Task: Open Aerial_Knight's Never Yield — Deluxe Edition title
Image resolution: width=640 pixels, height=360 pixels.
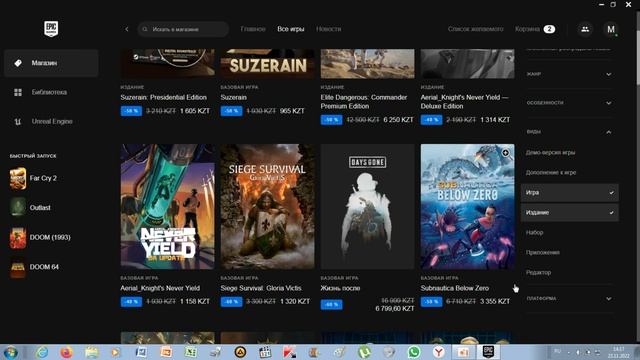Action: [x=464, y=102]
